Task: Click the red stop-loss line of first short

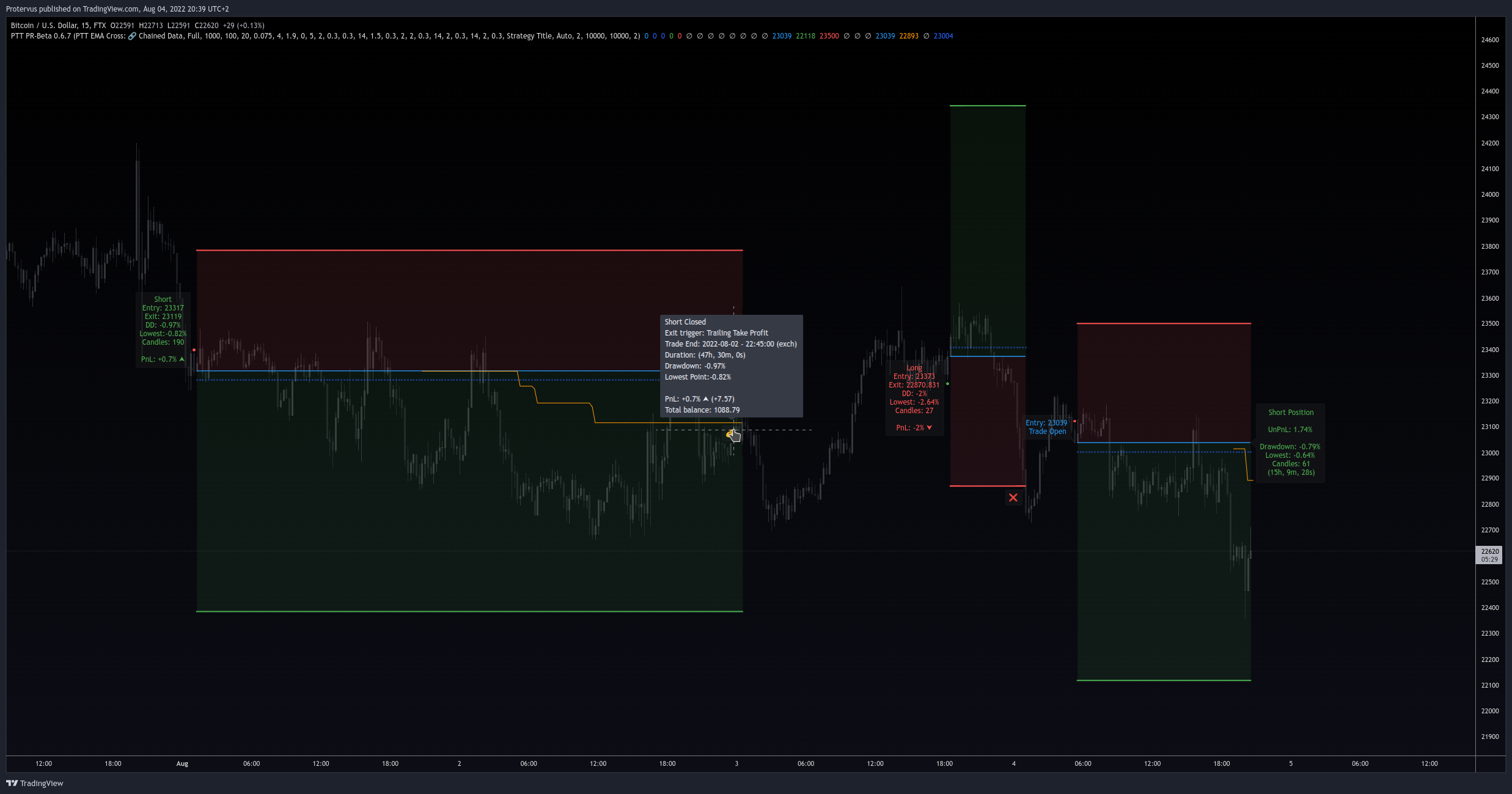Action: (469, 250)
